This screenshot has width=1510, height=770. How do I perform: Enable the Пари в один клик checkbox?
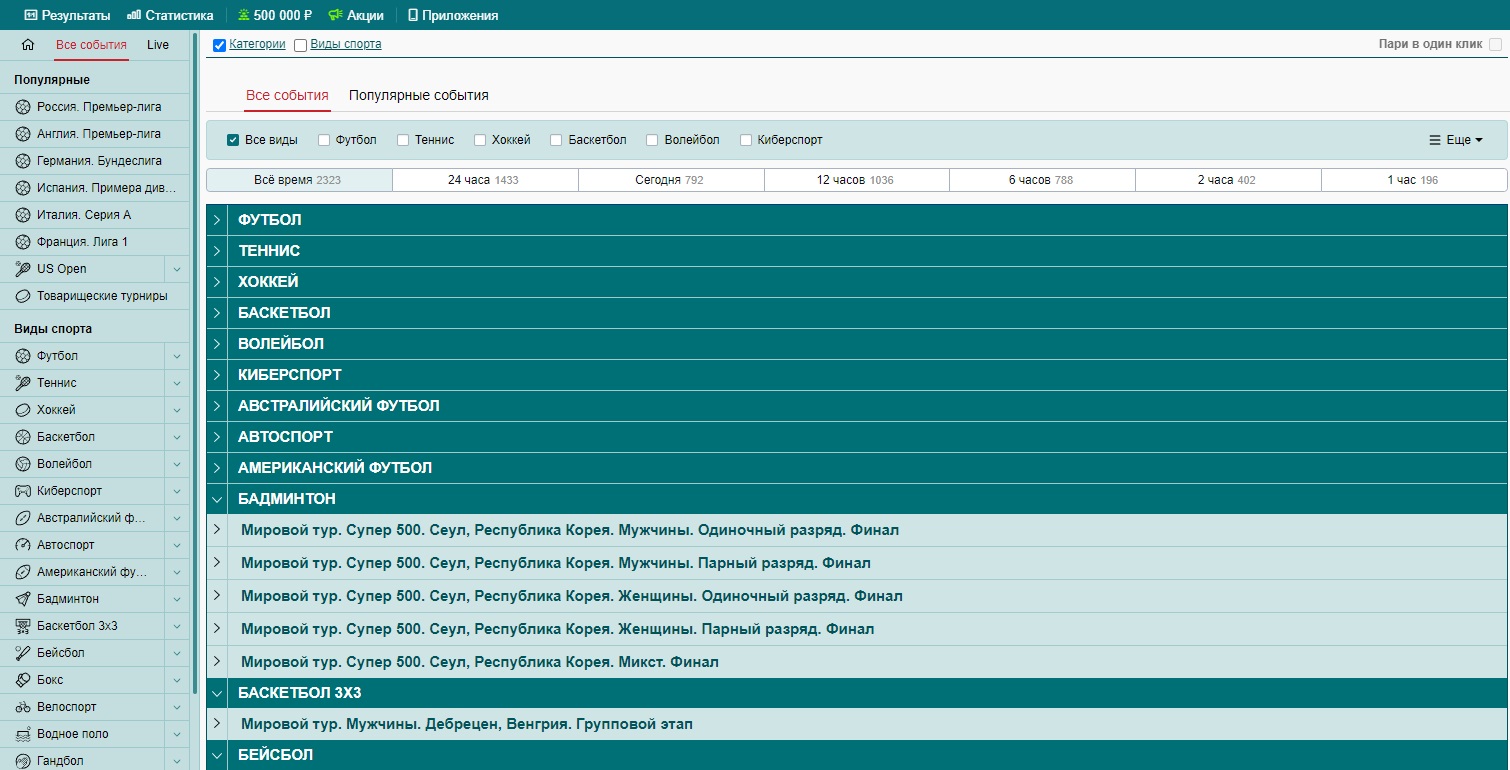pyautogui.click(x=1495, y=45)
